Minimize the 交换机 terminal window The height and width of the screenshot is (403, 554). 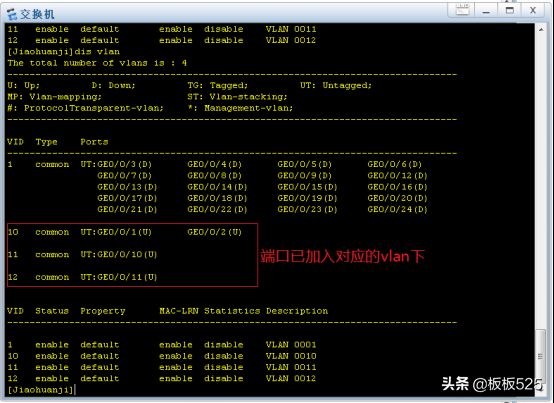[486, 10]
